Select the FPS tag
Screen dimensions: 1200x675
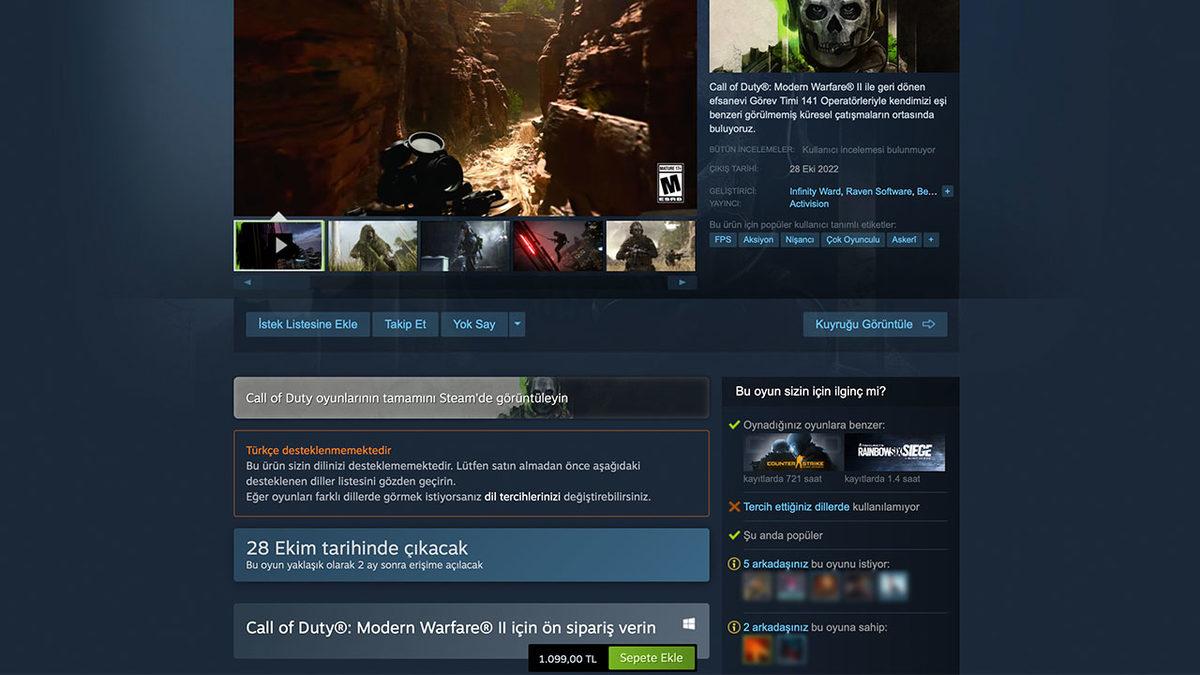[x=723, y=239]
